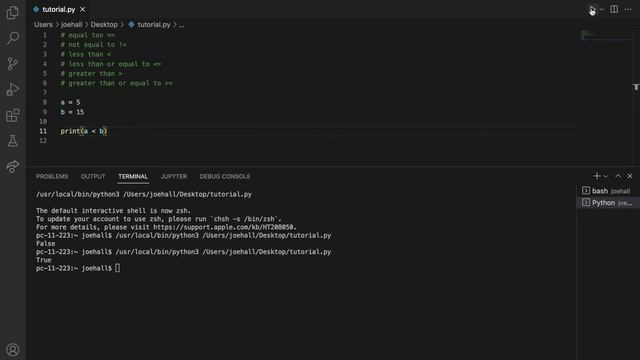Viewport: 640px width, 360px height.
Task: Switch to the Jupyter panel tab
Action: 173,176
